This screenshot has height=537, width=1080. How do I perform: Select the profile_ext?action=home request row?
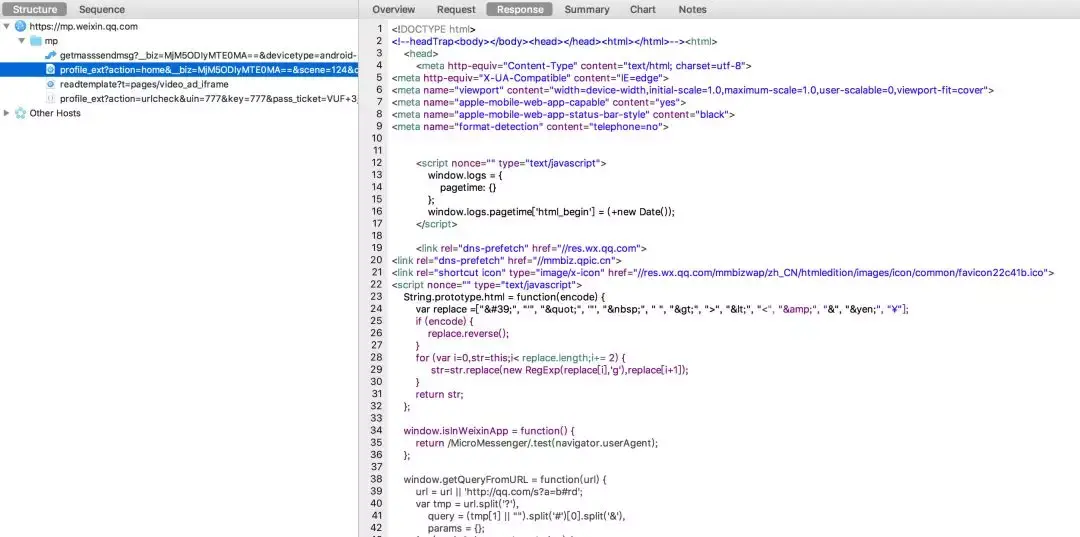[x=179, y=70]
